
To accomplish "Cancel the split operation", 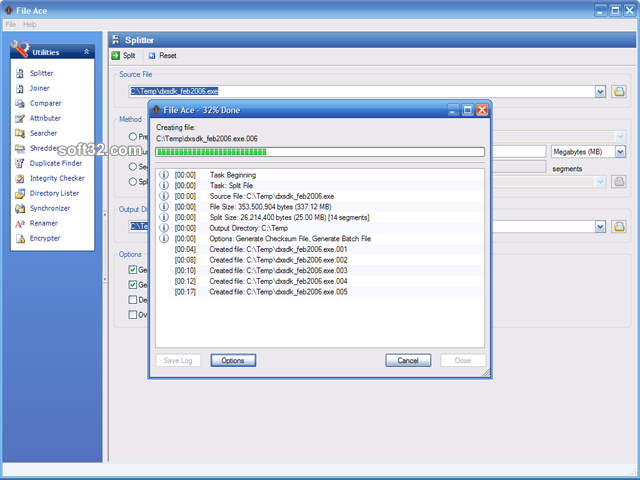I will [x=408, y=360].
